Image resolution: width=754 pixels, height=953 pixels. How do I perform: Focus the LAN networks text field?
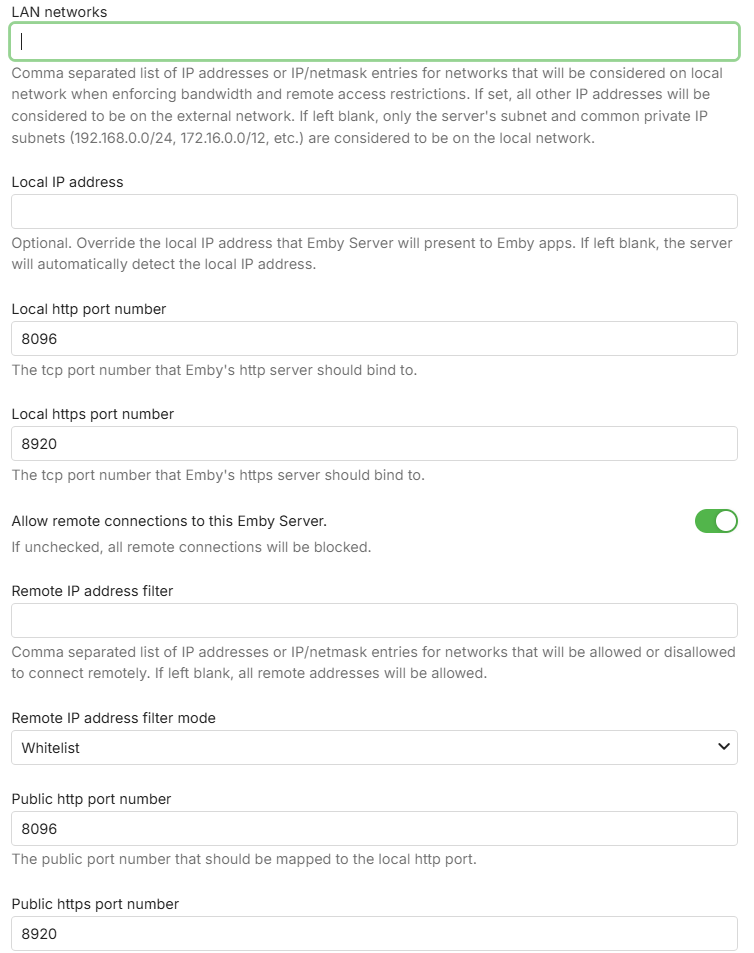374,42
